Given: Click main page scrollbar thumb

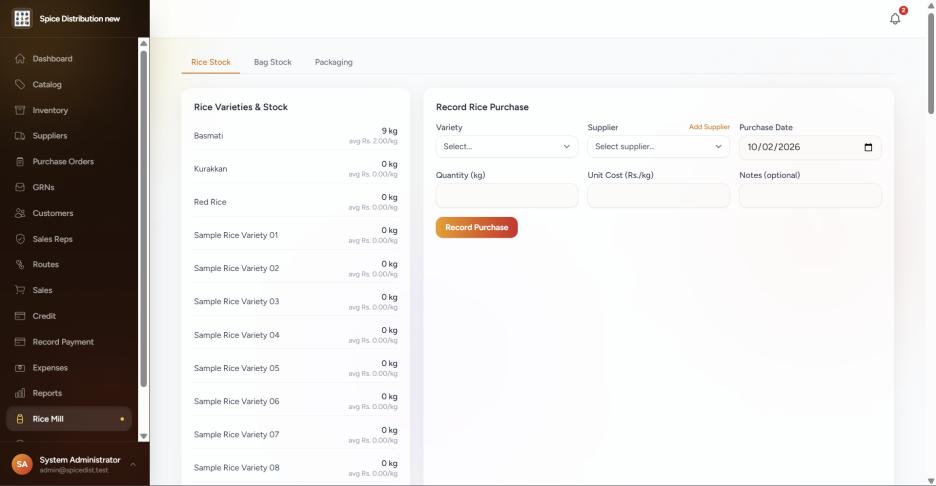Looking at the screenshot, I should point(931,63).
